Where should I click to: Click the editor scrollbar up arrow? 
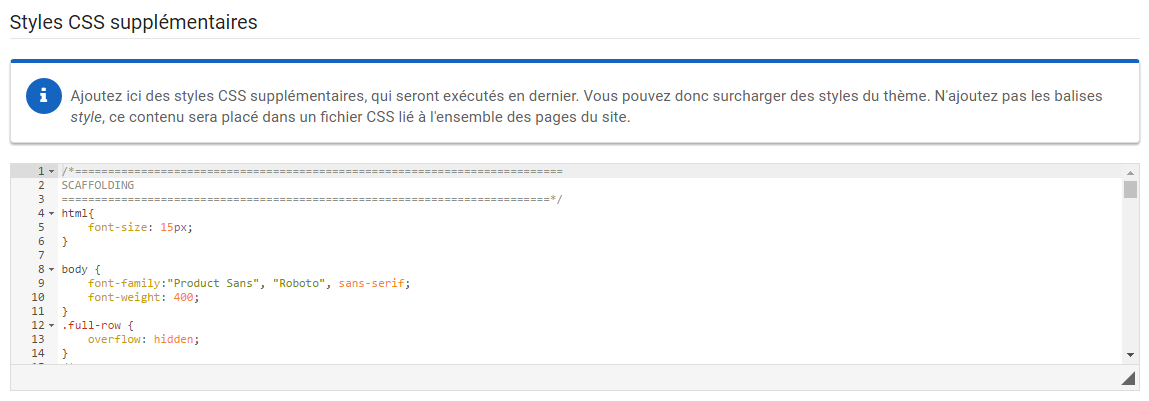pos(1130,172)
